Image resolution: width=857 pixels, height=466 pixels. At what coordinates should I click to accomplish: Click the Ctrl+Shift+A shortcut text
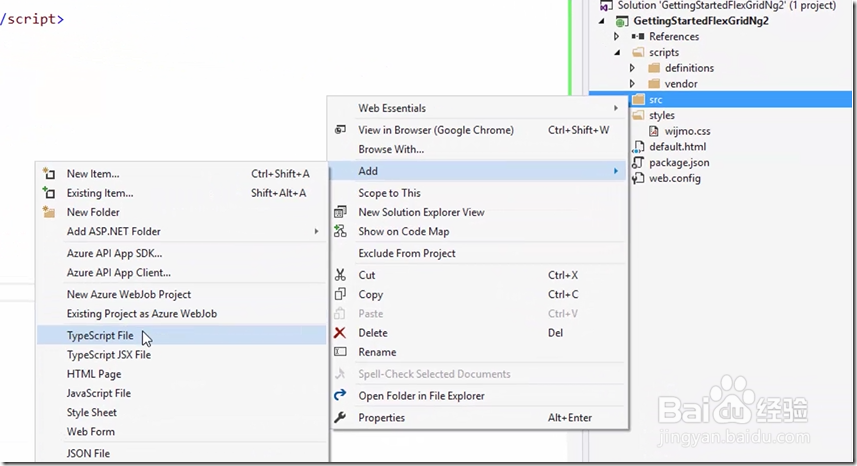coord(280,174)
